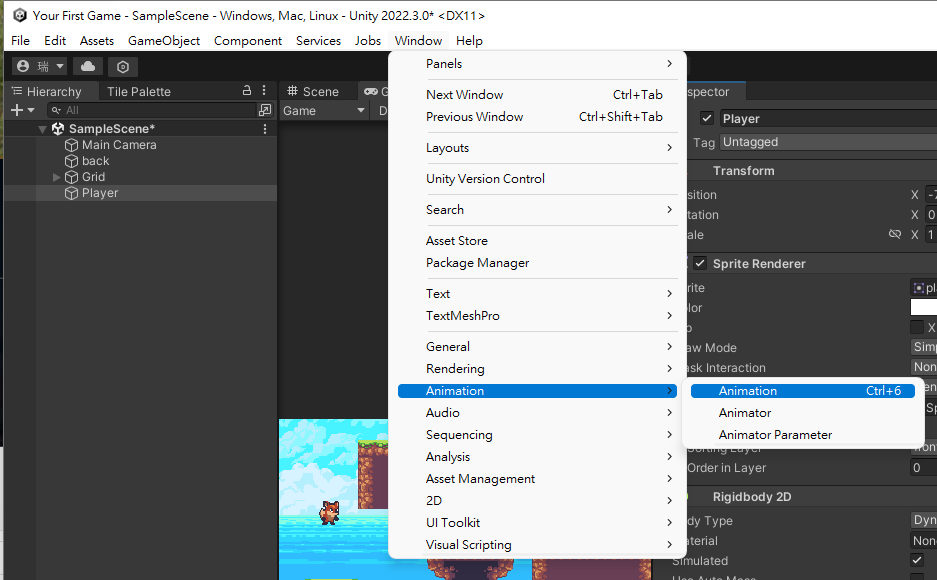Open the Rendering submenu
Screen dimensions: 937x580
pos(537,369)
